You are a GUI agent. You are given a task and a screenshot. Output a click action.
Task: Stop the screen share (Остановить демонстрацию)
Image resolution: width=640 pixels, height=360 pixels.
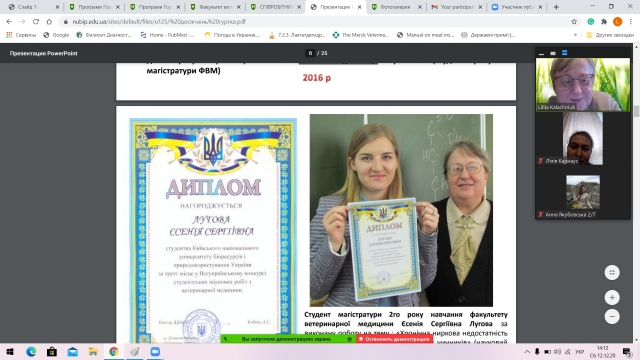394,339
